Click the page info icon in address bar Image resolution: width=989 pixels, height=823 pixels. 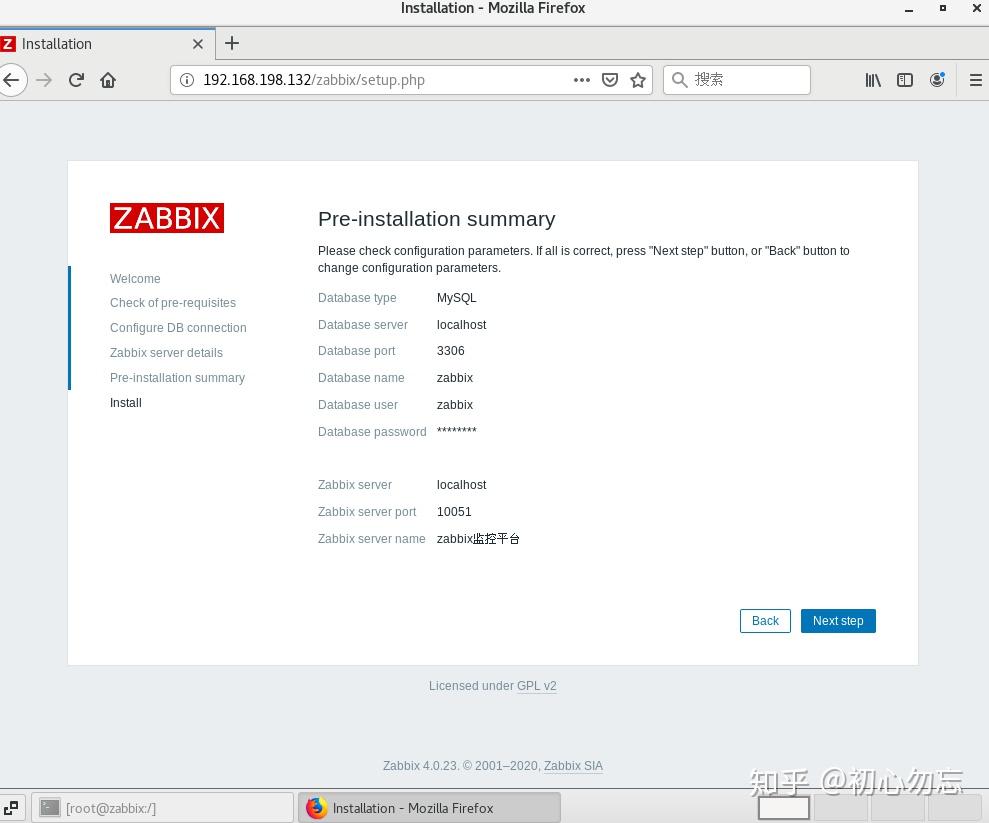point(189,79)
